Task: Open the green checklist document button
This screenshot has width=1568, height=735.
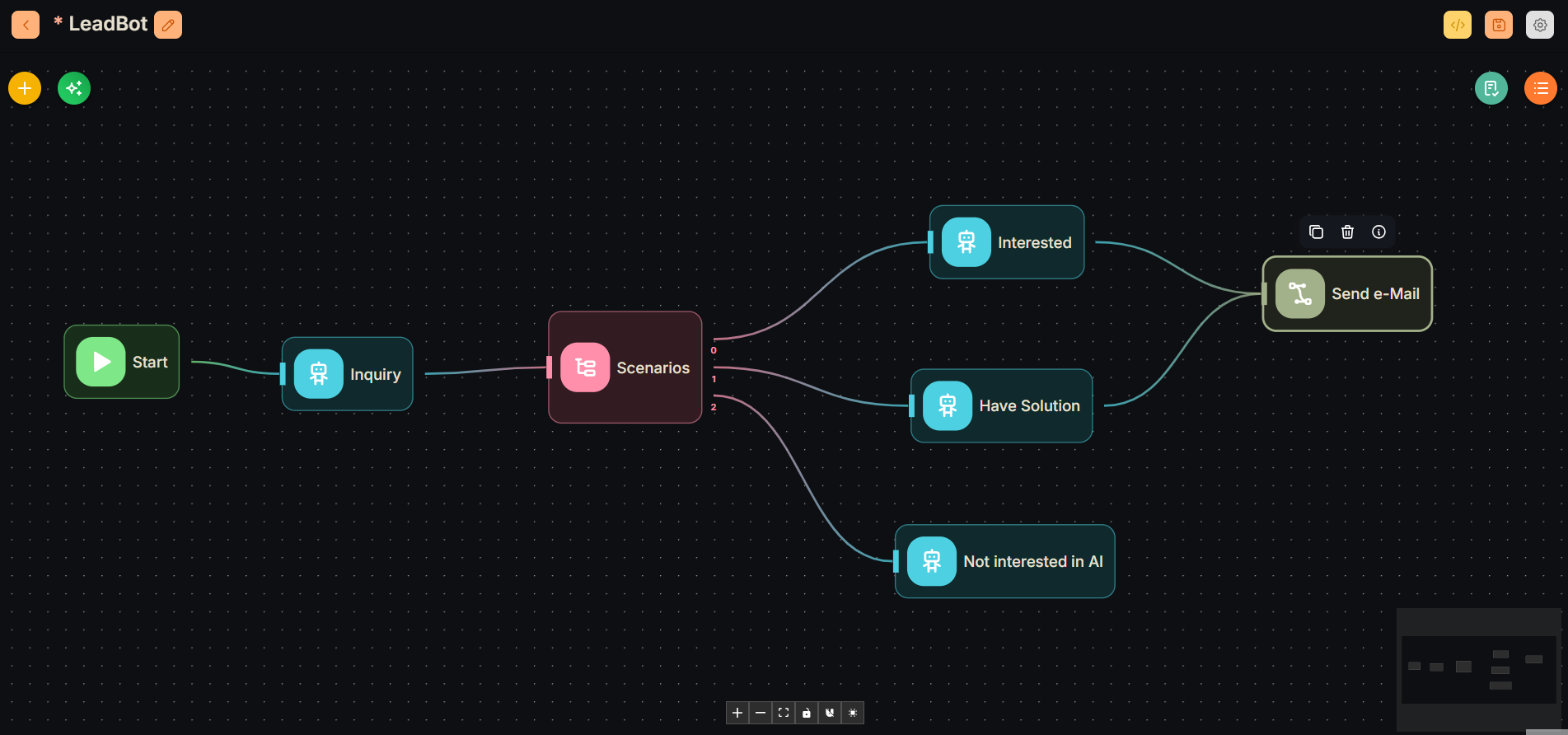Action: tap(1491, 88)
